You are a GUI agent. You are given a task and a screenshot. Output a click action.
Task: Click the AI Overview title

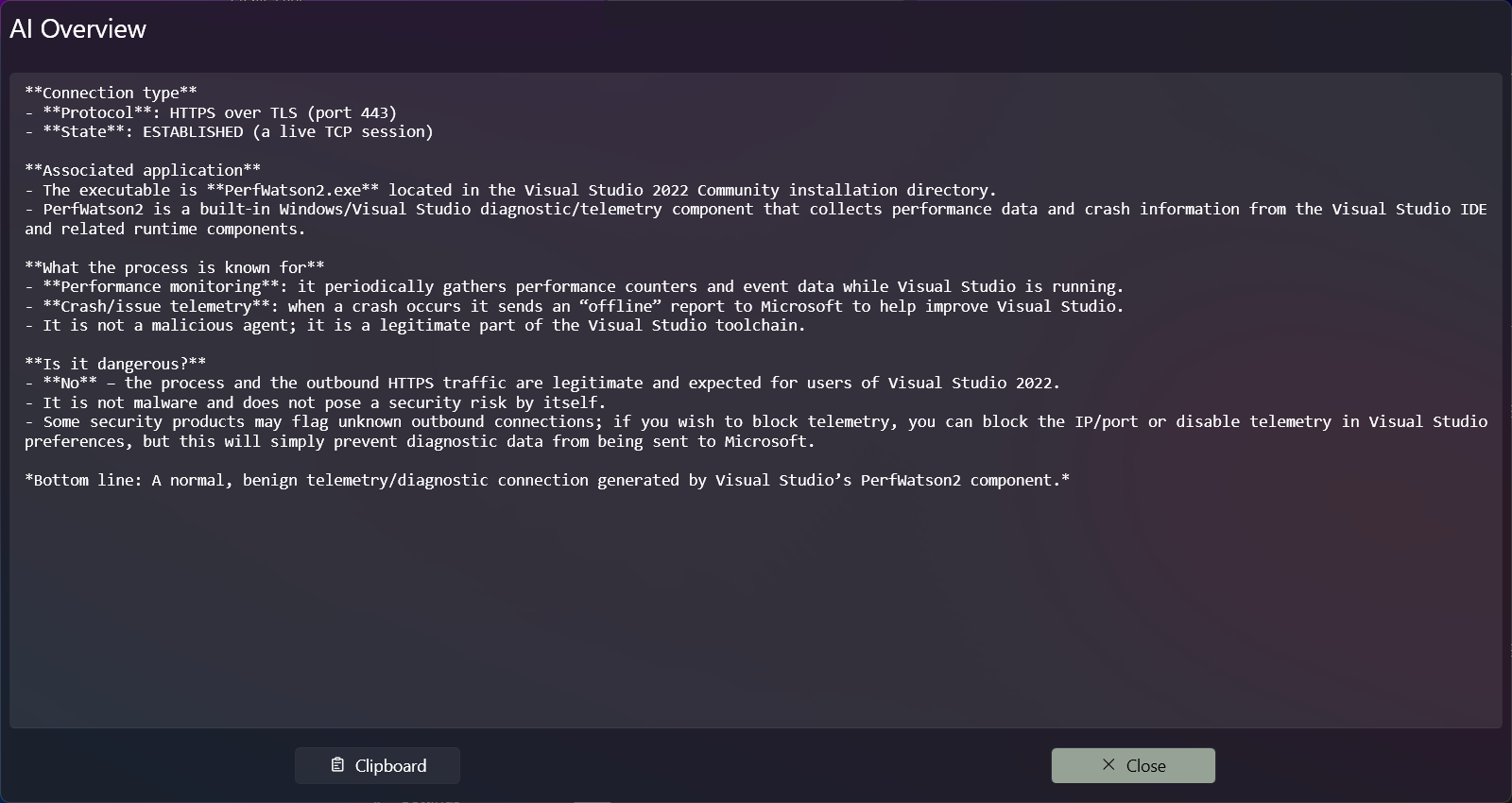(77, 29)
